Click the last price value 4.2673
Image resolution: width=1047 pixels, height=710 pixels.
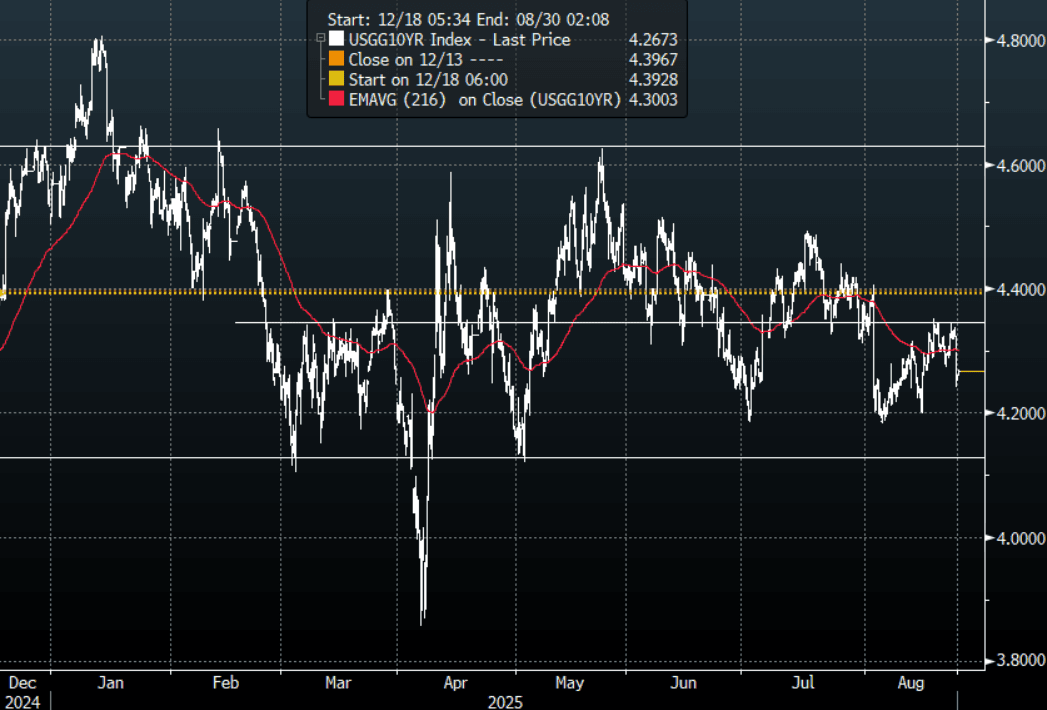tap(653, 40)
